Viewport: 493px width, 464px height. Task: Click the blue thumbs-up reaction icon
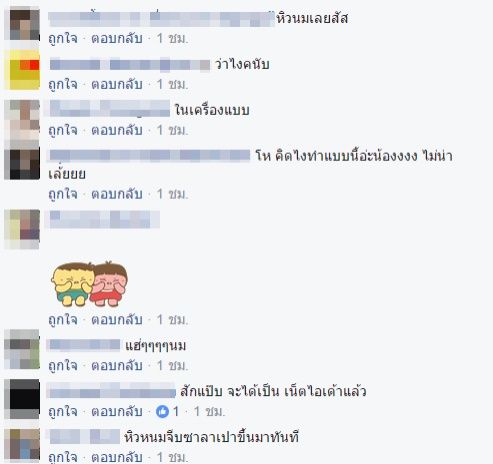click(x=162, y=411)
